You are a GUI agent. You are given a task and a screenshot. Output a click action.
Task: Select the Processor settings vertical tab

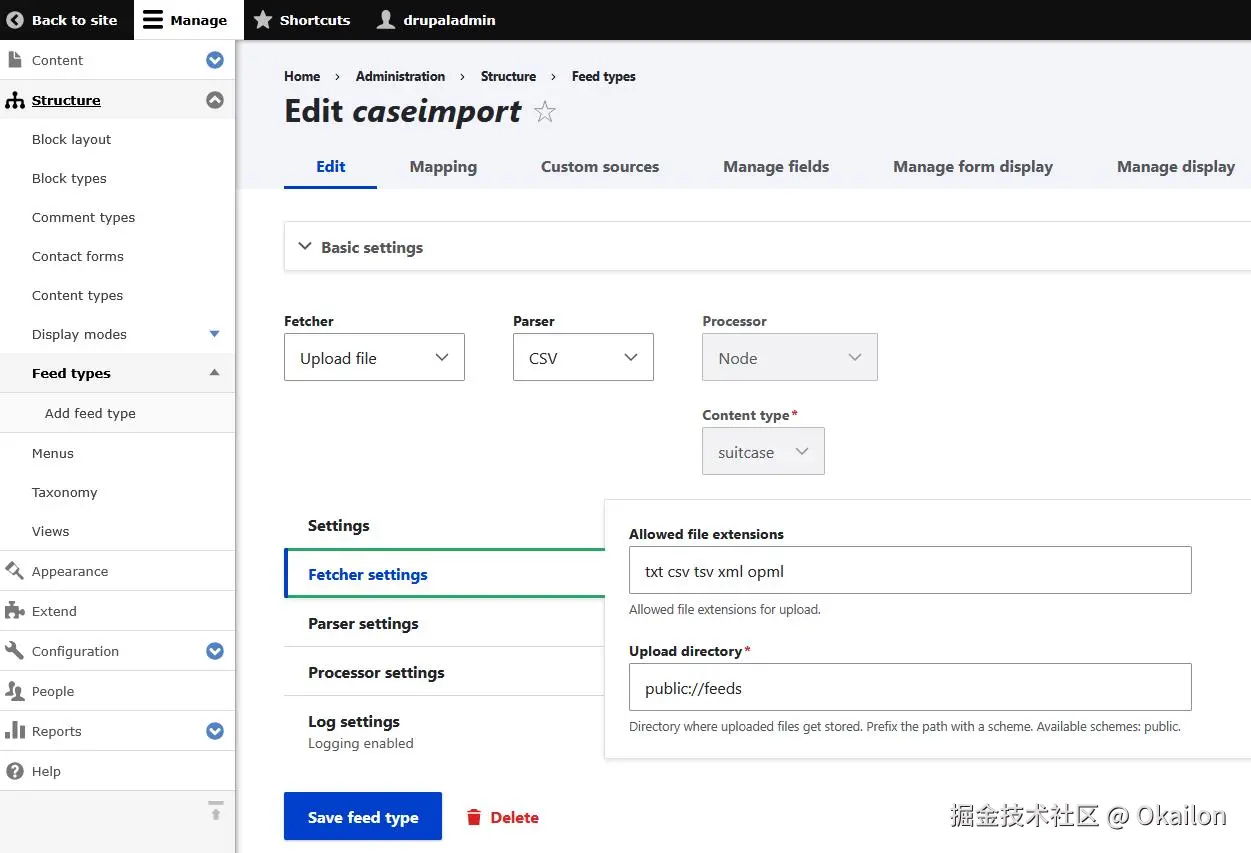445,672
